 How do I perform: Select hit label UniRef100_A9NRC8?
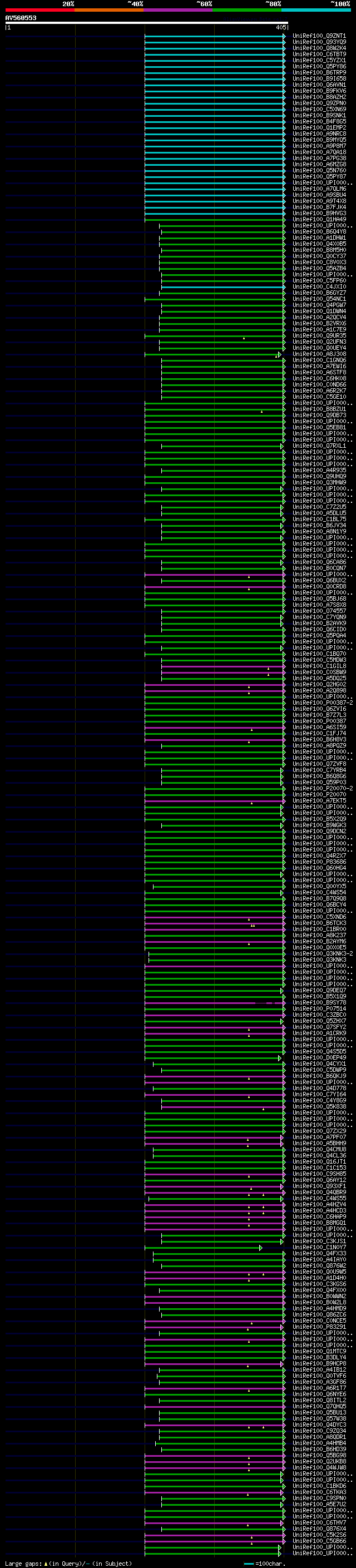pyautogui.click(x=319, y=134)
